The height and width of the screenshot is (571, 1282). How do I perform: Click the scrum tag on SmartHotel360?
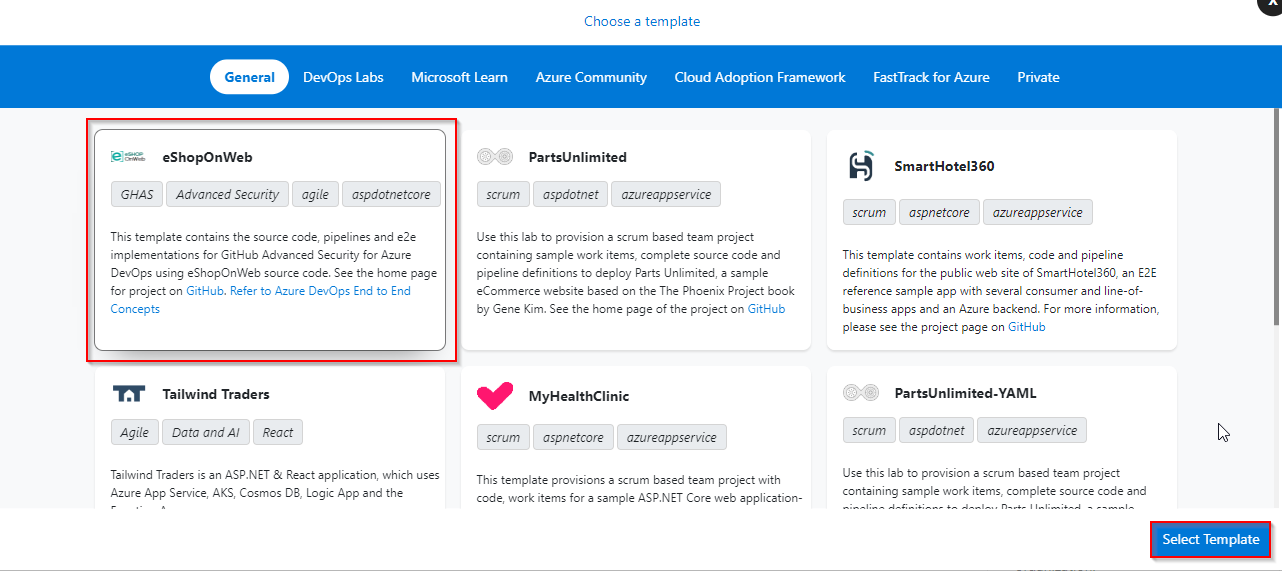coord(869,212)
